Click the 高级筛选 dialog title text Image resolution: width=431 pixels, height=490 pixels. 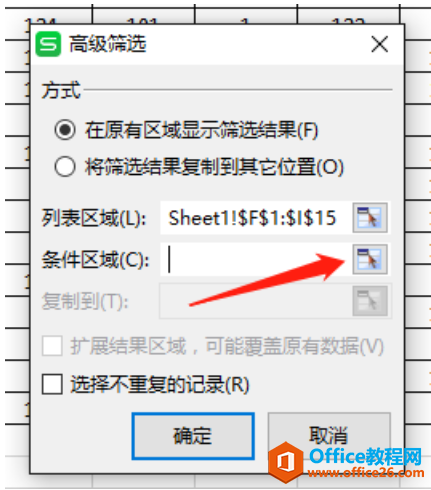pyautogui.click(x=107, y=44)
